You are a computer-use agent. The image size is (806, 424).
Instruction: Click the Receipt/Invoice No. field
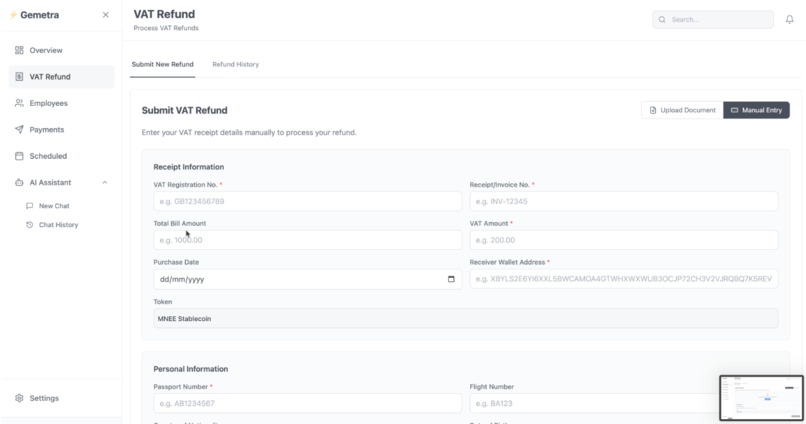[x=624, y=201]
